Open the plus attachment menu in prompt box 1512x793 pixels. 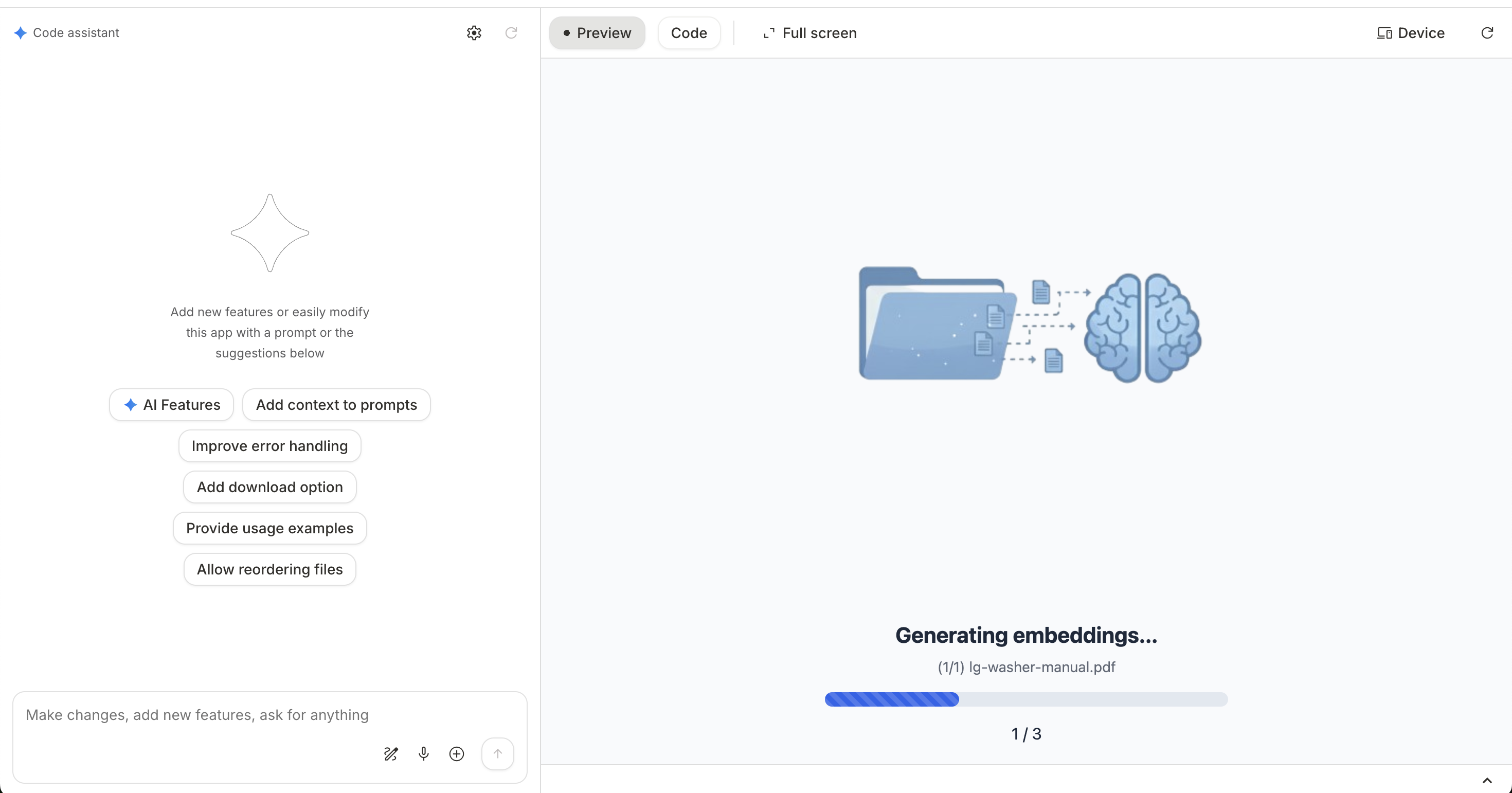(457, 754)
